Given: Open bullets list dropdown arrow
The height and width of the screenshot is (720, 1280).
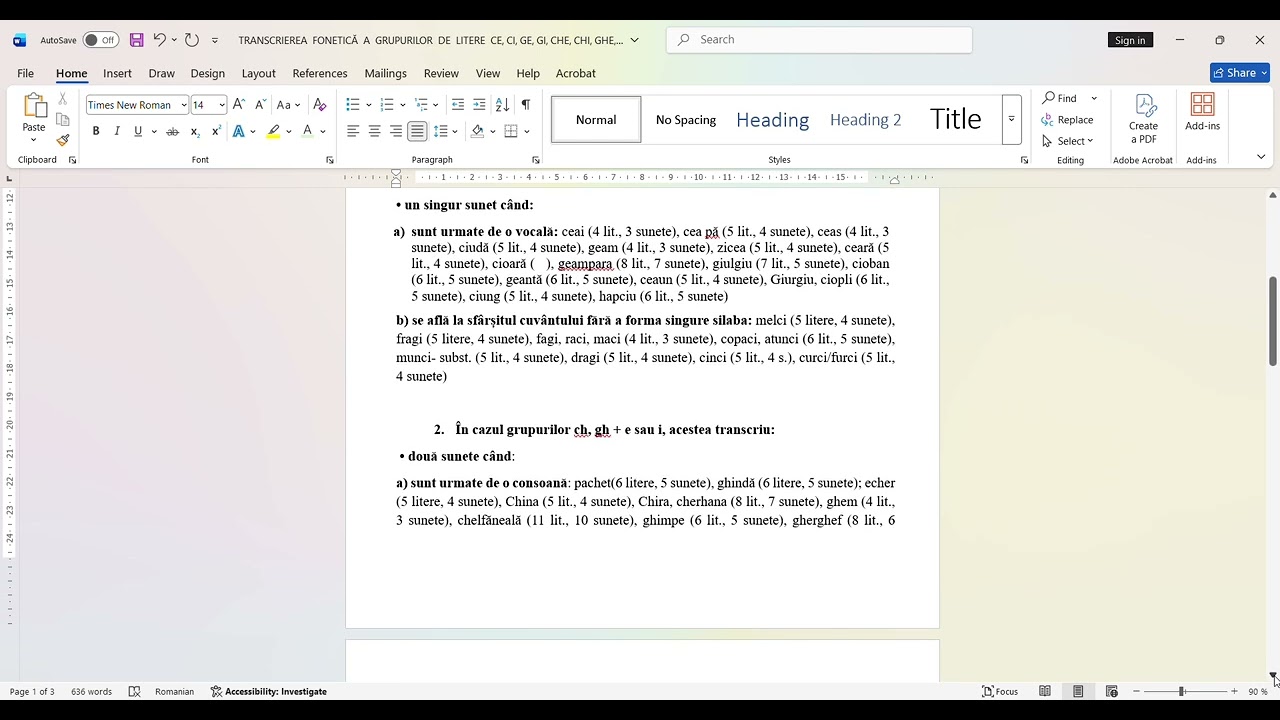Looking at the screenshot, I should click(369, 105).
